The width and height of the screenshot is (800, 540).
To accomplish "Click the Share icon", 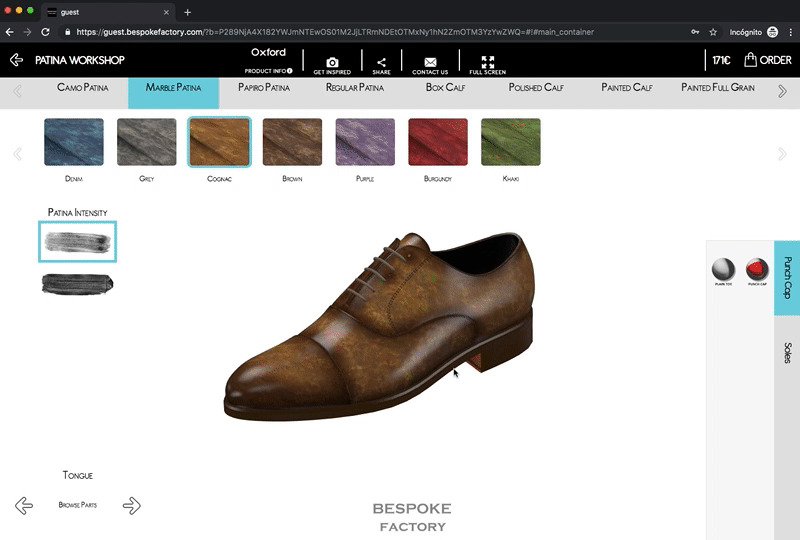I will [x=381, y=62].
